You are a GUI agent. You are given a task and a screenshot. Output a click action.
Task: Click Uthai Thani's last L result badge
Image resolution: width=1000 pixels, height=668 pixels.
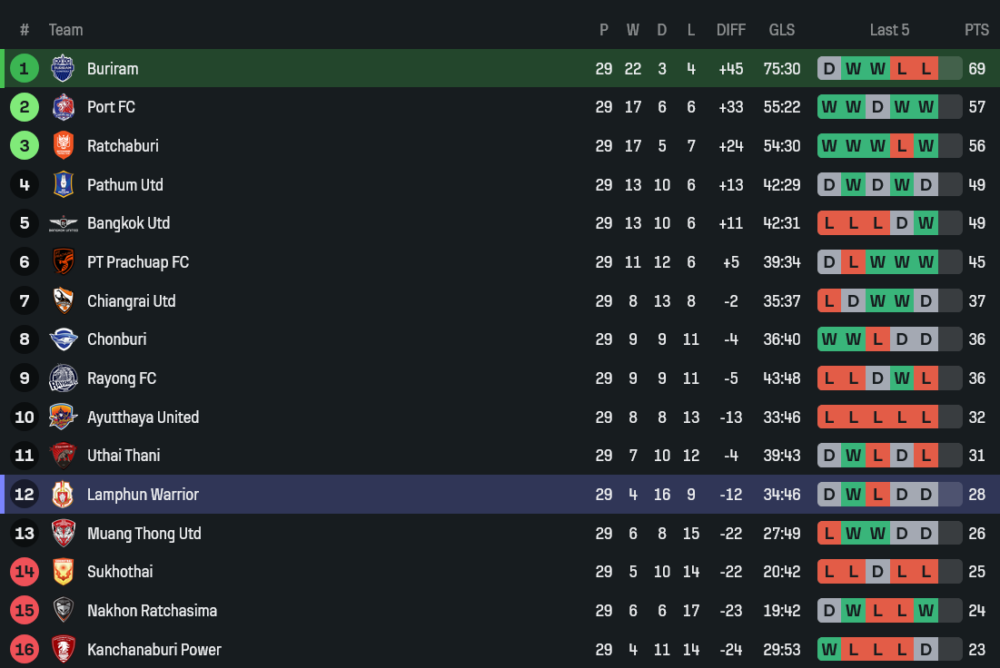point(926,456)
